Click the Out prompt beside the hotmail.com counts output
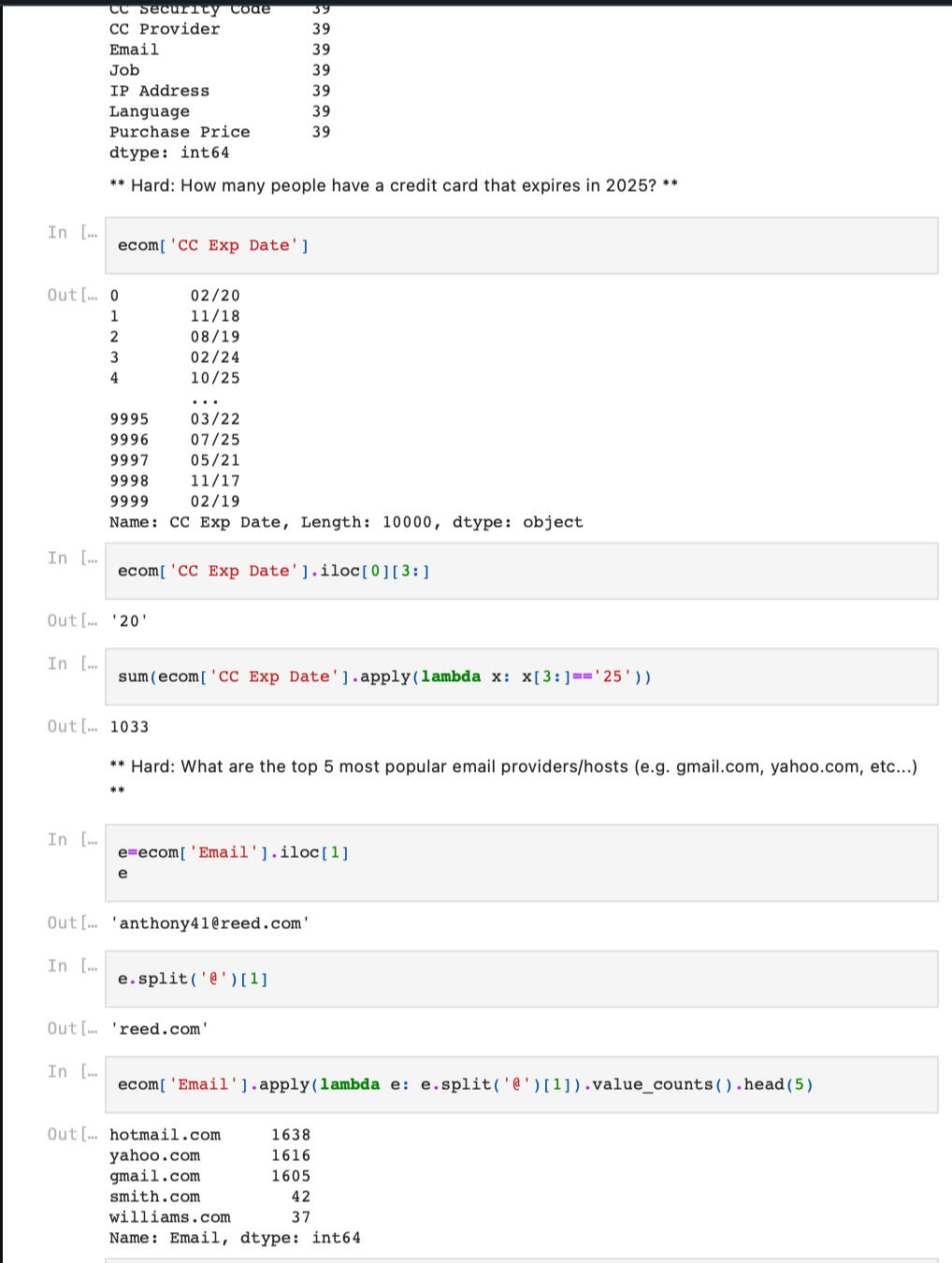Screen dimensions: 952x1263 click(72, 1135)
